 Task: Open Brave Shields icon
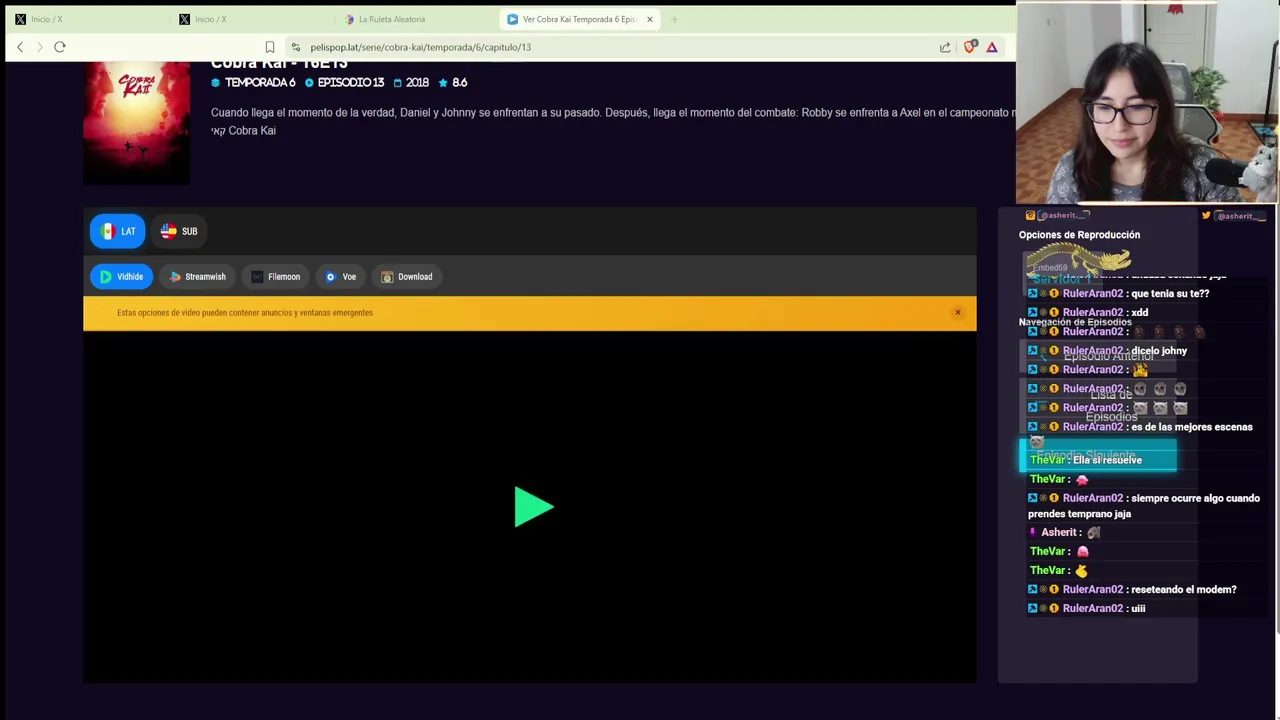[970, 47]
